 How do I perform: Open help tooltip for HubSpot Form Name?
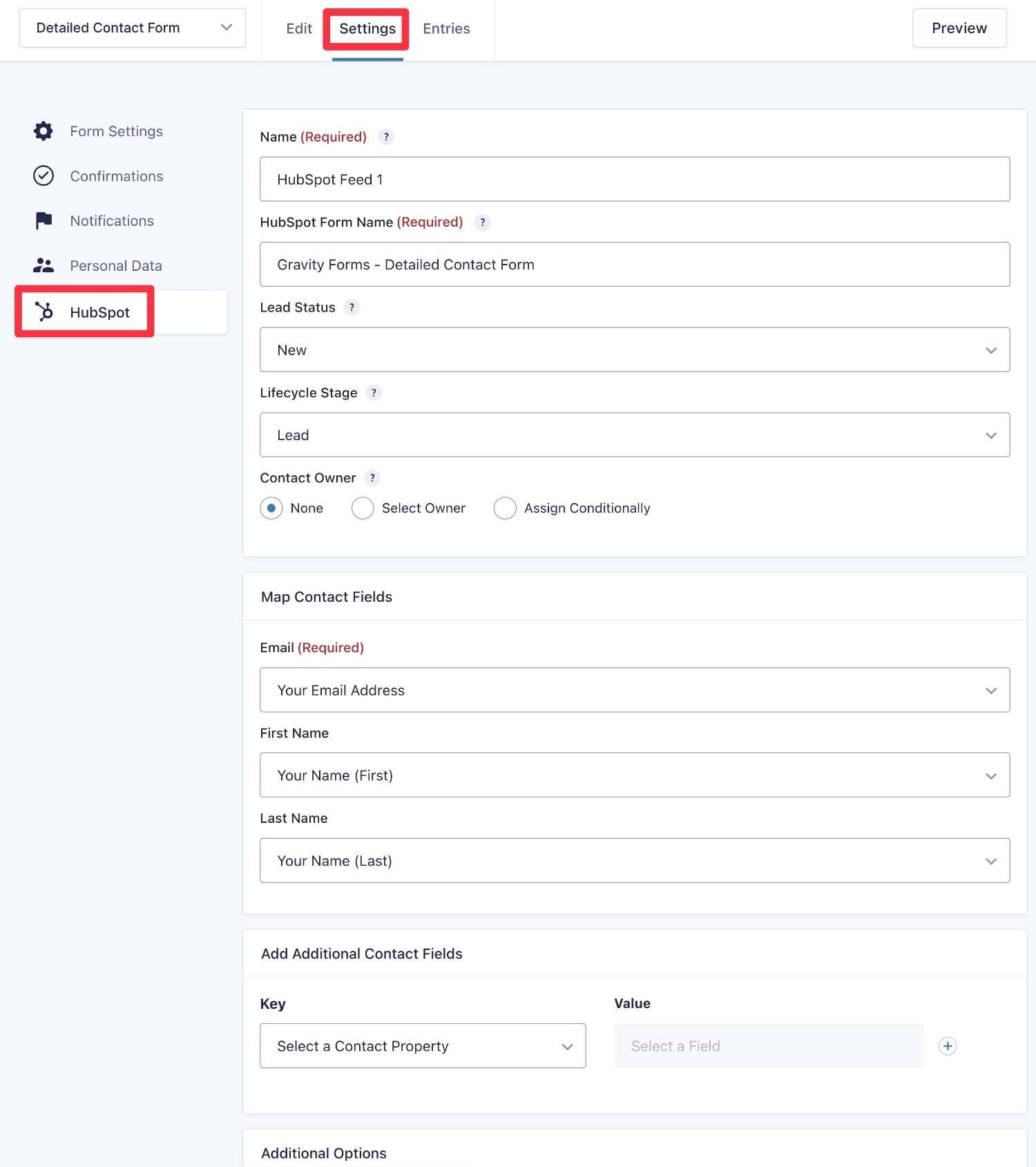coord(483,222)
